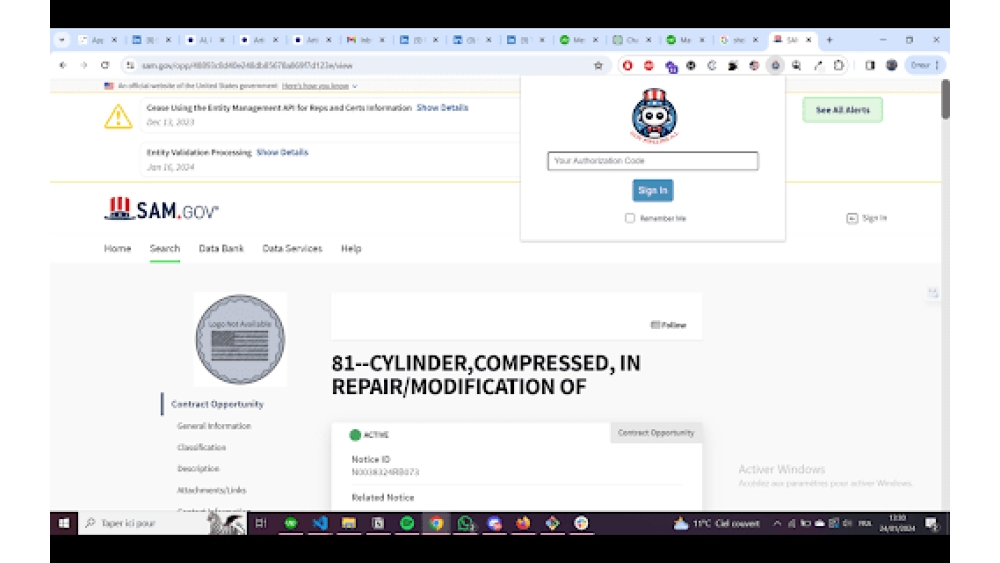Open the Home nav item
Image resolution: width=1000 pixels, height=563 pixels.
coord(117,248)
